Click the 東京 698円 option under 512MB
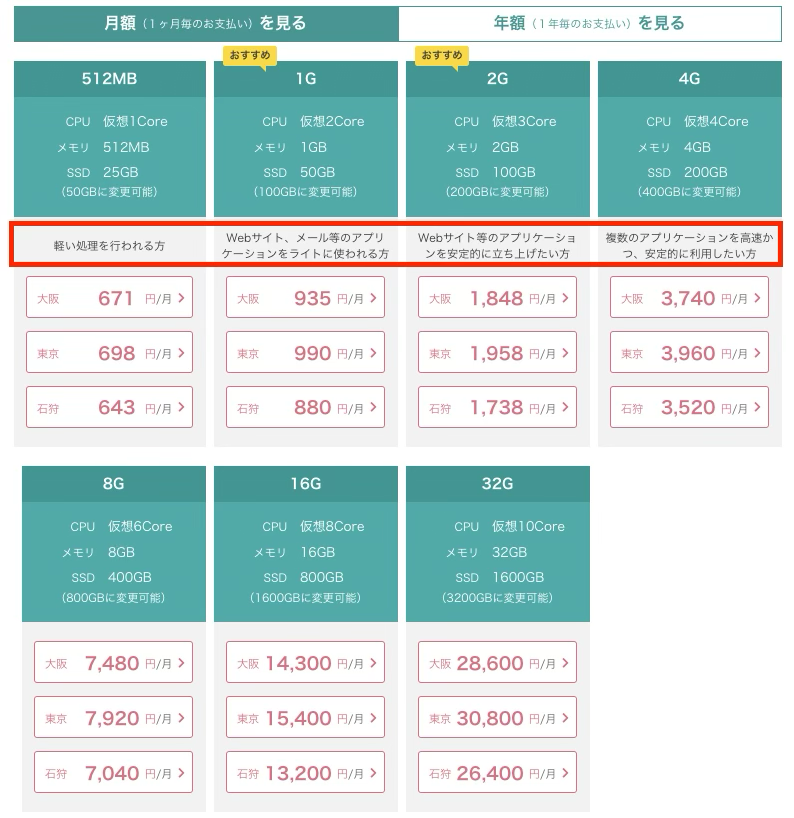 [x=109, y=352]
